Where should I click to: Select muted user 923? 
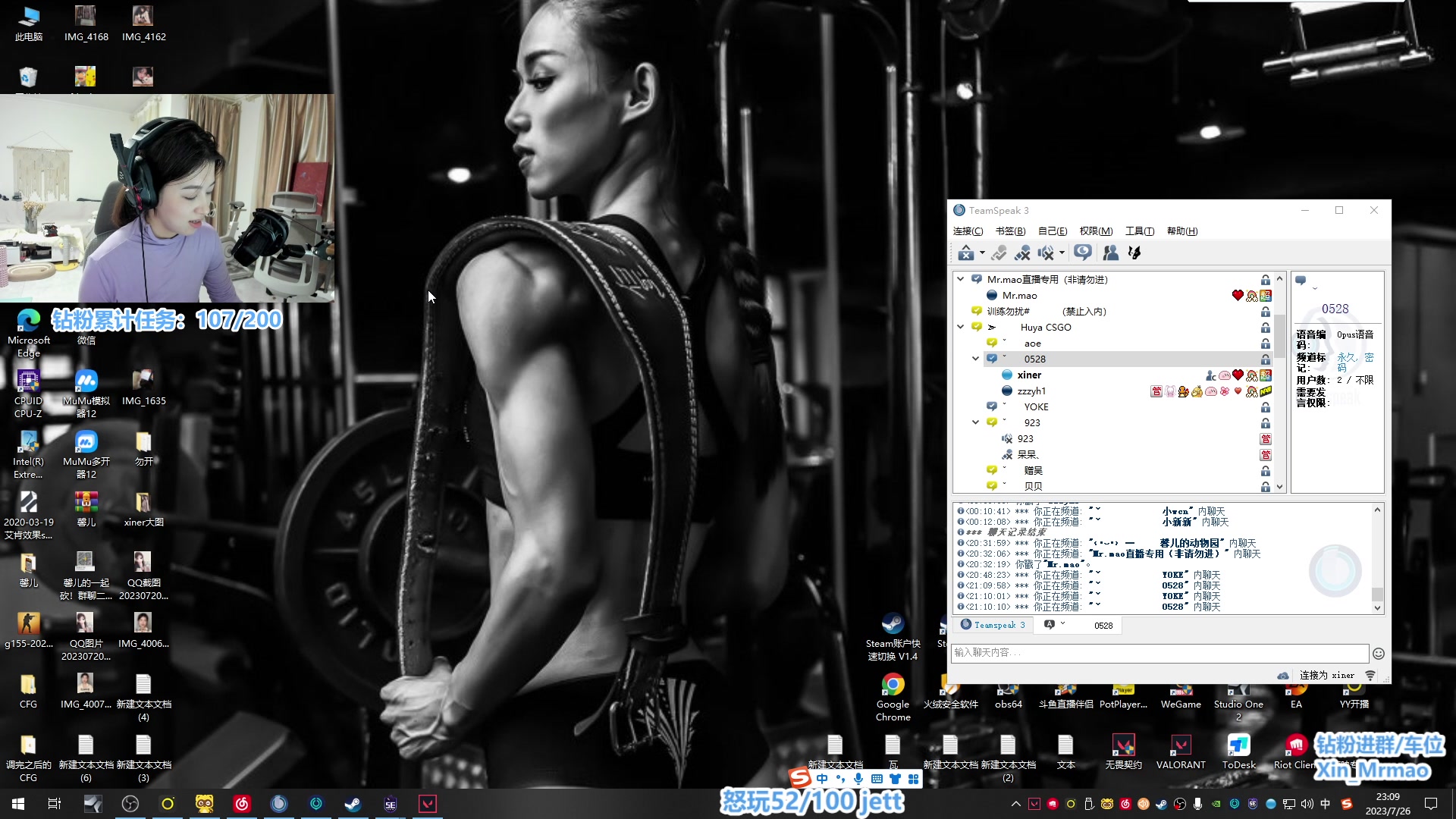point(1025,439)
